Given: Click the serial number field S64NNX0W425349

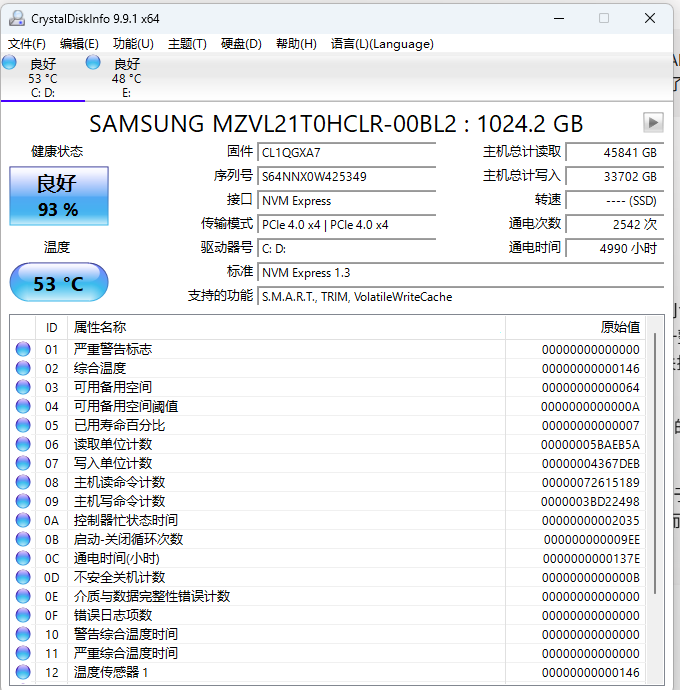Looking at the screenshot, I should [x=347, y=177].
